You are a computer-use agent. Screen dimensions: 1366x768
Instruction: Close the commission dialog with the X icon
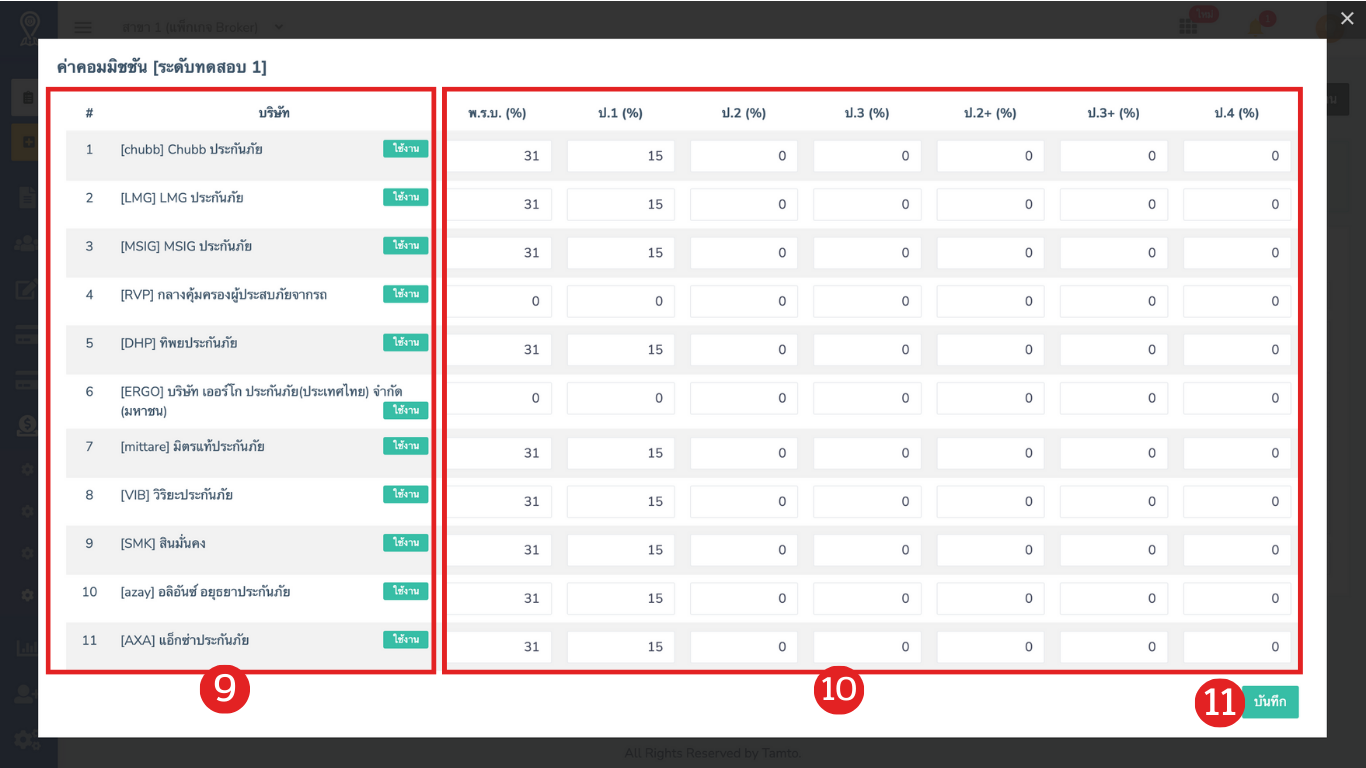tap(1347, 18)
